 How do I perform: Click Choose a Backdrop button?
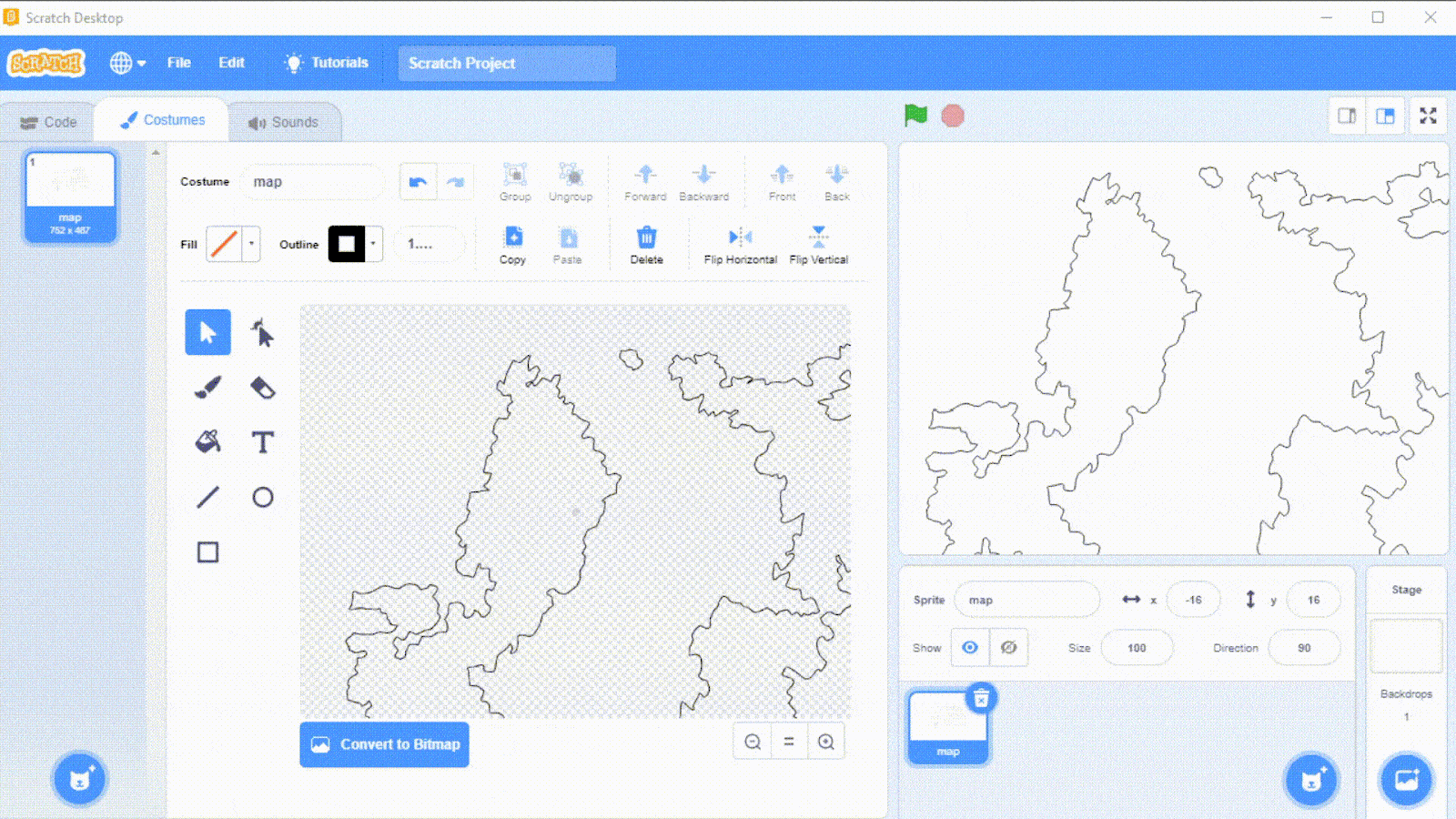click(x=1407, y=780)
